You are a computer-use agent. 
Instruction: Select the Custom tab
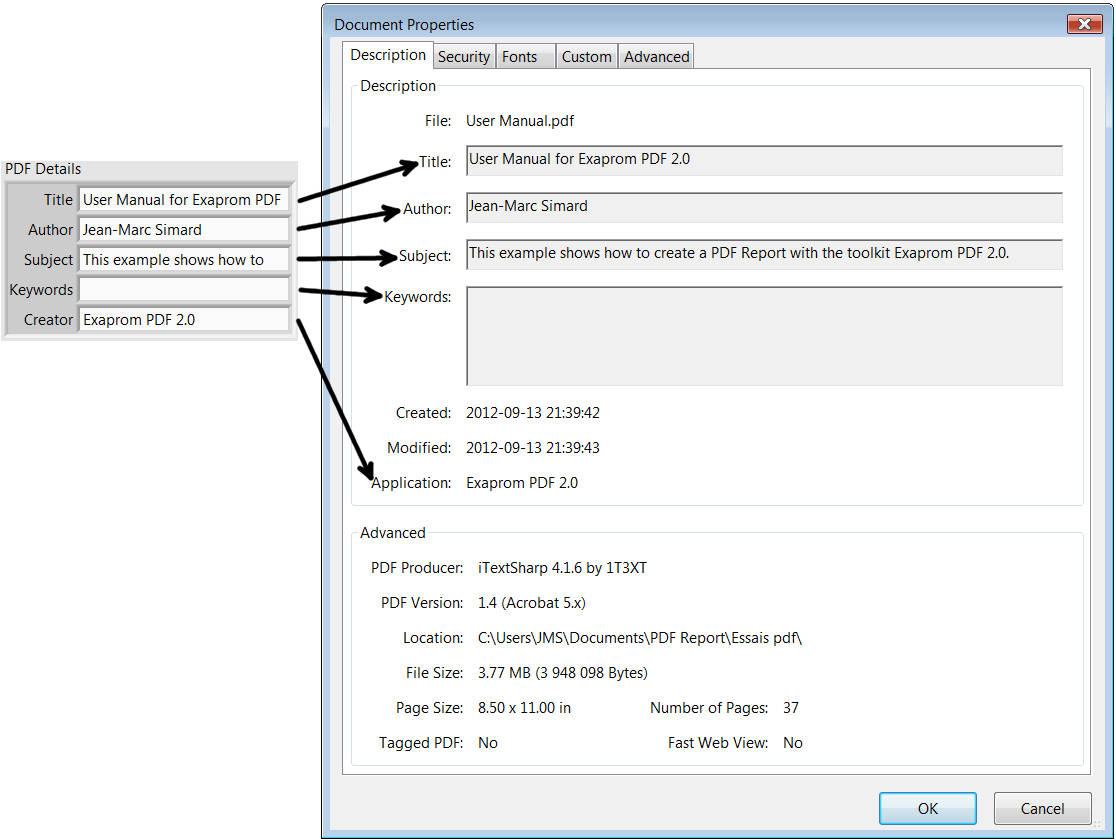(x=586, y=57)
